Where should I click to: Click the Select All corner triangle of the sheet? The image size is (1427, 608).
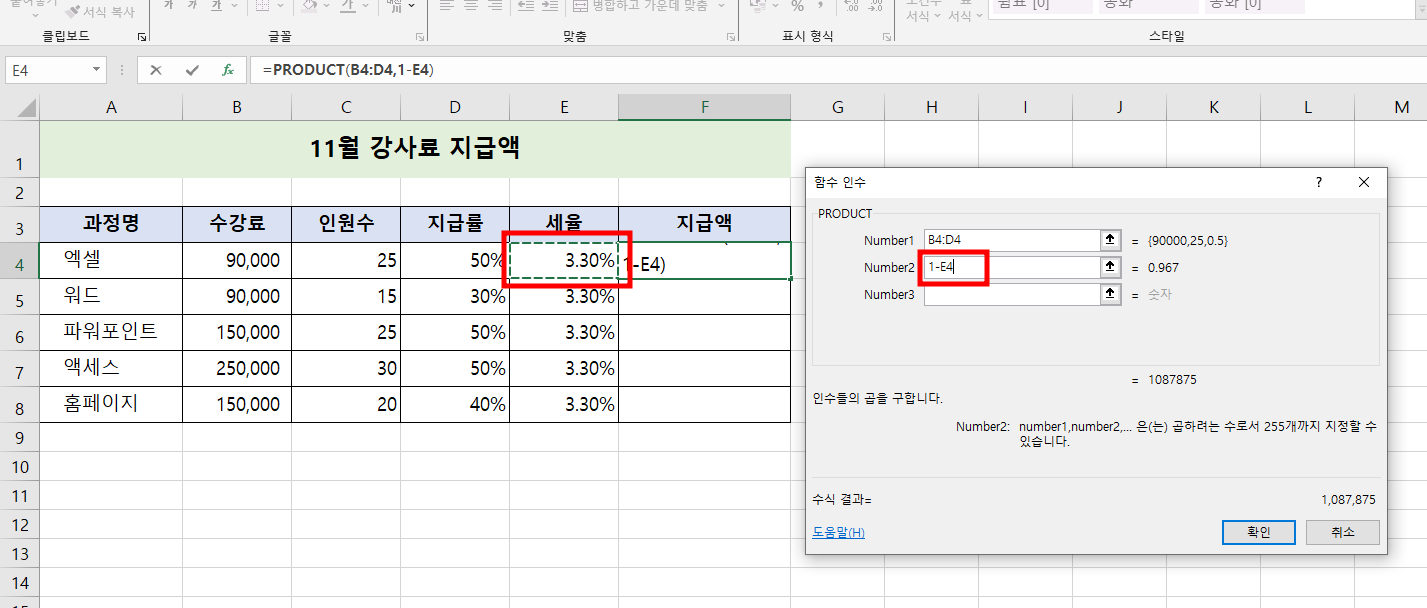tap(28, 108)
